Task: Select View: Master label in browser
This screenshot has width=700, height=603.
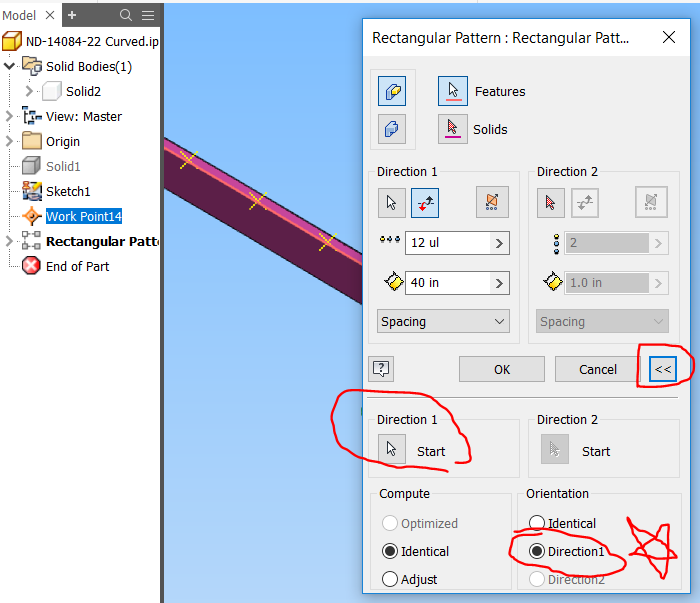Action: 84,116
